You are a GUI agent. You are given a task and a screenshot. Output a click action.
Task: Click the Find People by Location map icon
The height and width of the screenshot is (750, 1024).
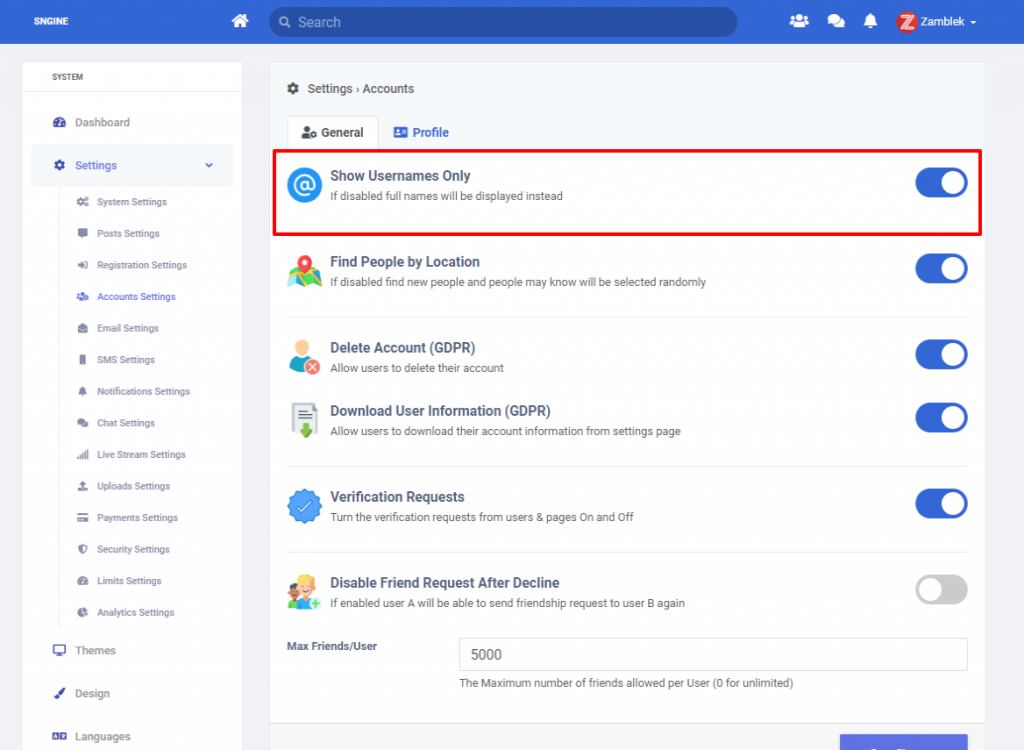304,271
